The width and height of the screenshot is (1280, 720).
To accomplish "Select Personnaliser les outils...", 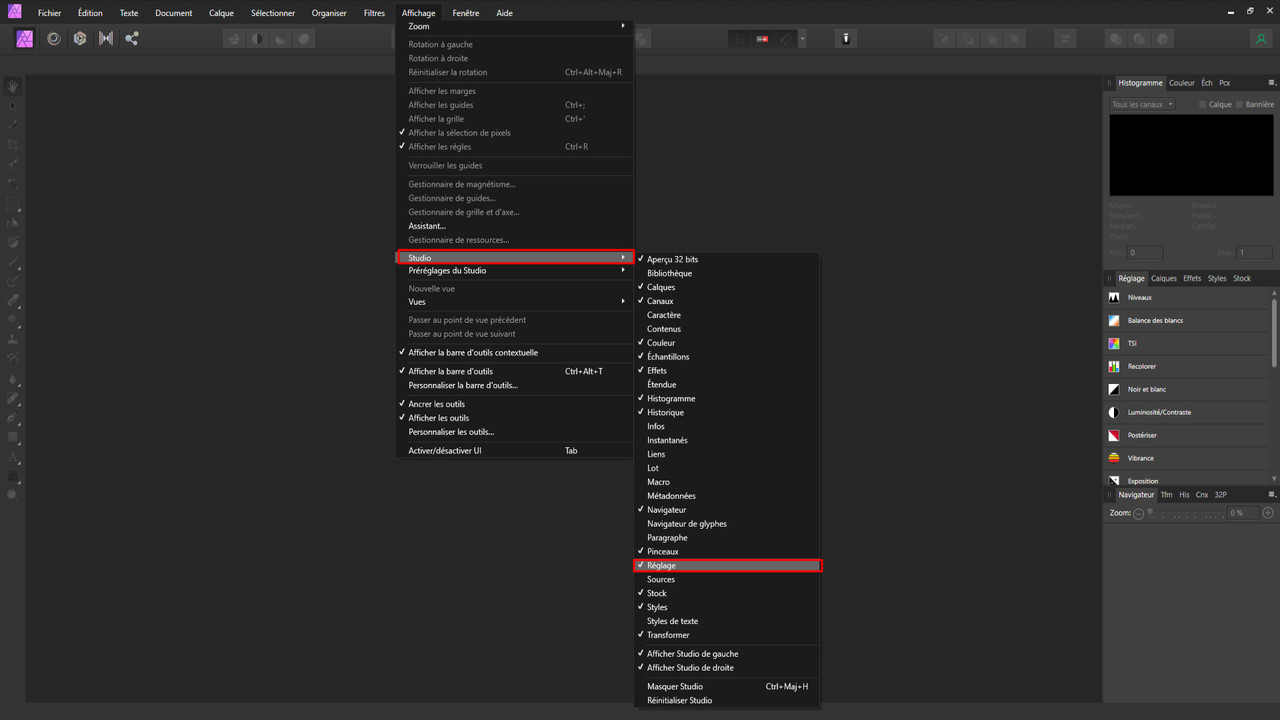I will tap(514, 432).
